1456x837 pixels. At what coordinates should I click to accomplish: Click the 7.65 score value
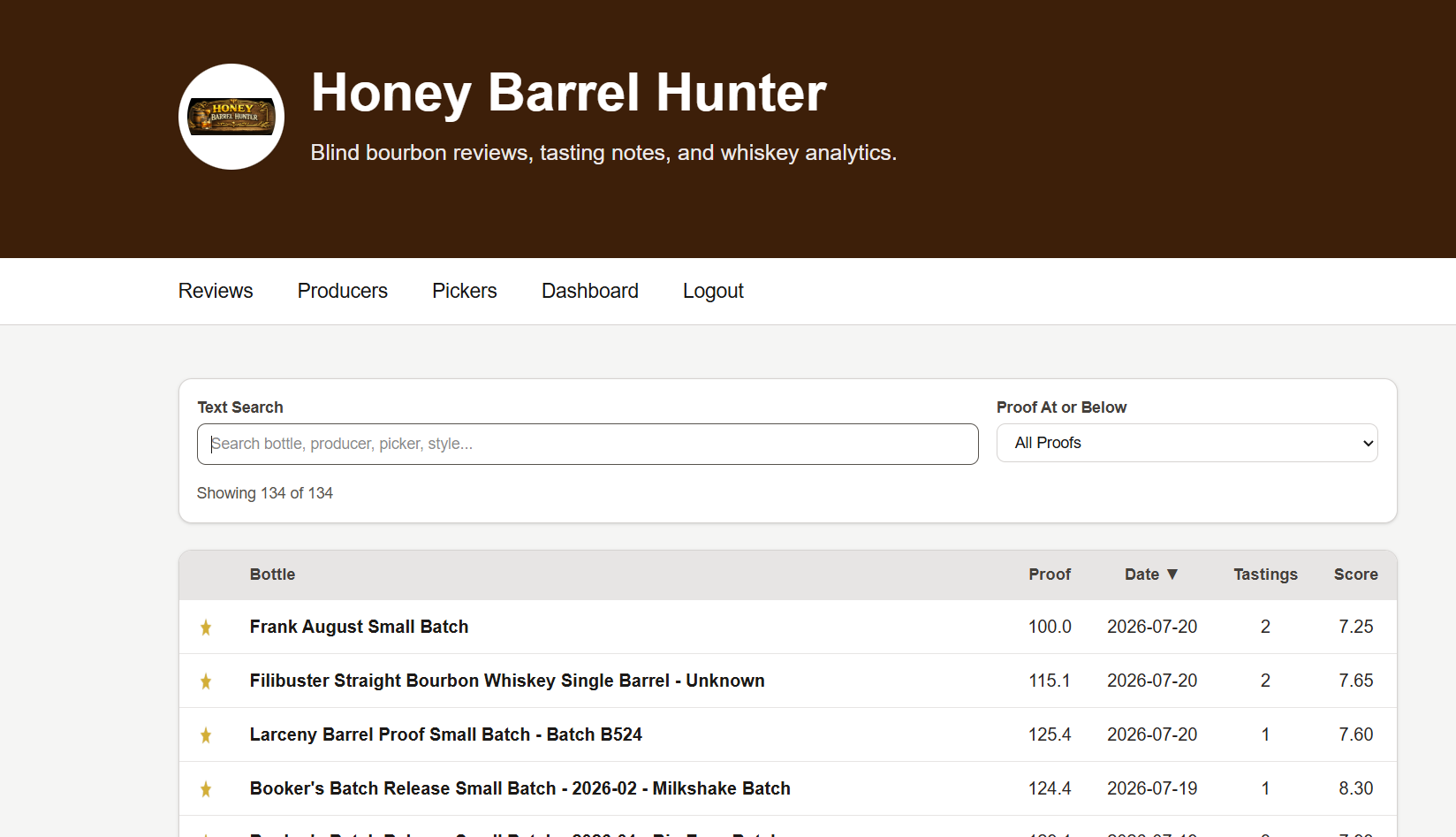click(x=1356, y=681)
